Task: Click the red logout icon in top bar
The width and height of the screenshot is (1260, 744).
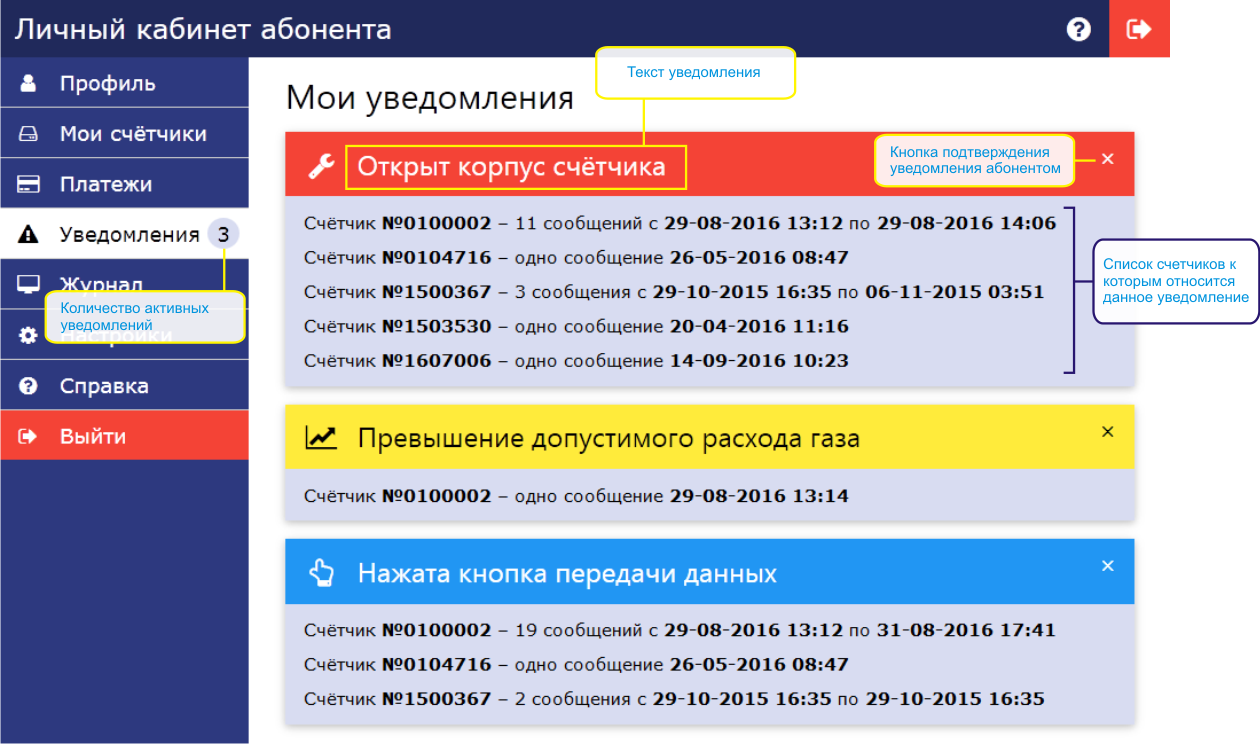Action: (x=1139, y=29)
